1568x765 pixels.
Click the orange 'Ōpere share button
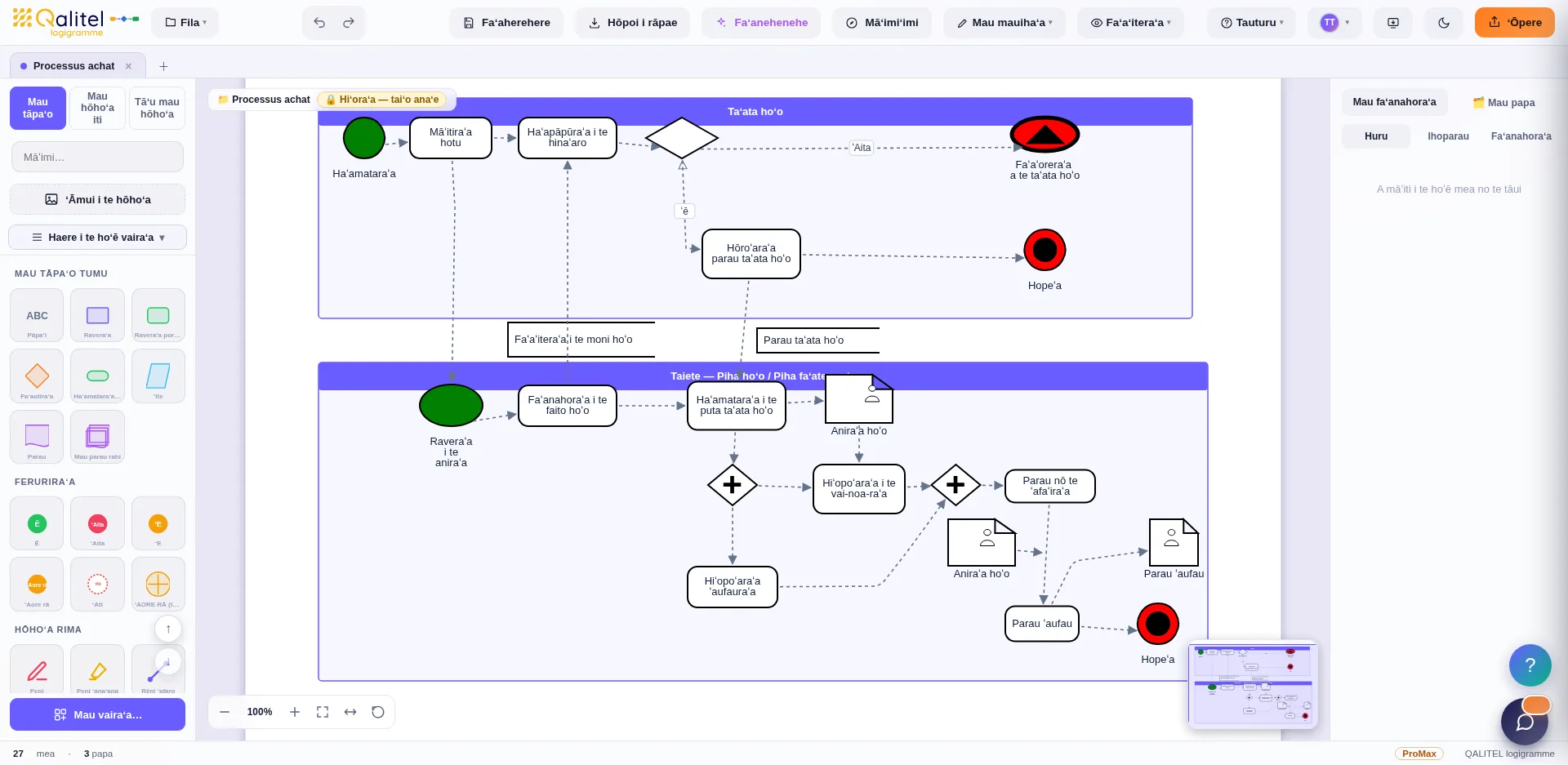click(x=1515, y=23)
